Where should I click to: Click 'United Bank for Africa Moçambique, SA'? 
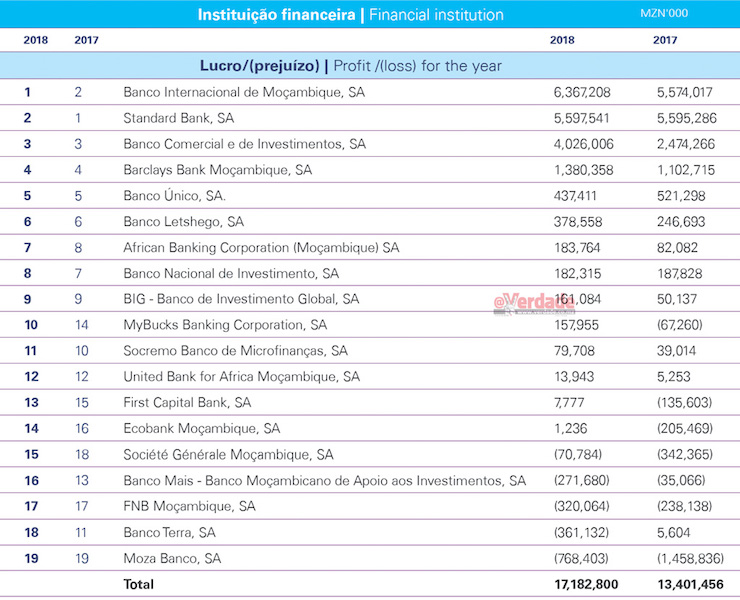point(242,377)
